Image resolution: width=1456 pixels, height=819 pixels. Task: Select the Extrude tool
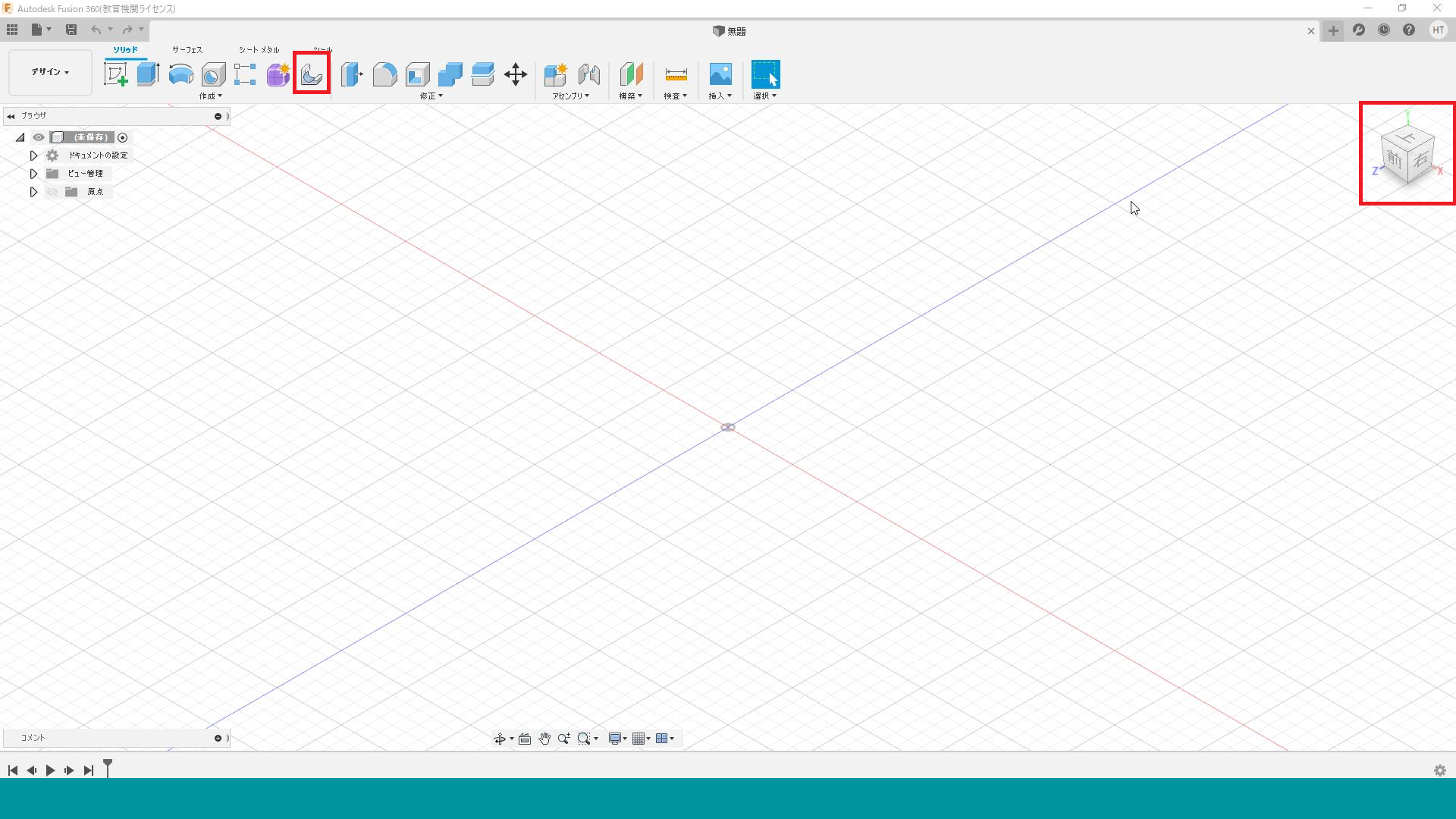[148, 74]
